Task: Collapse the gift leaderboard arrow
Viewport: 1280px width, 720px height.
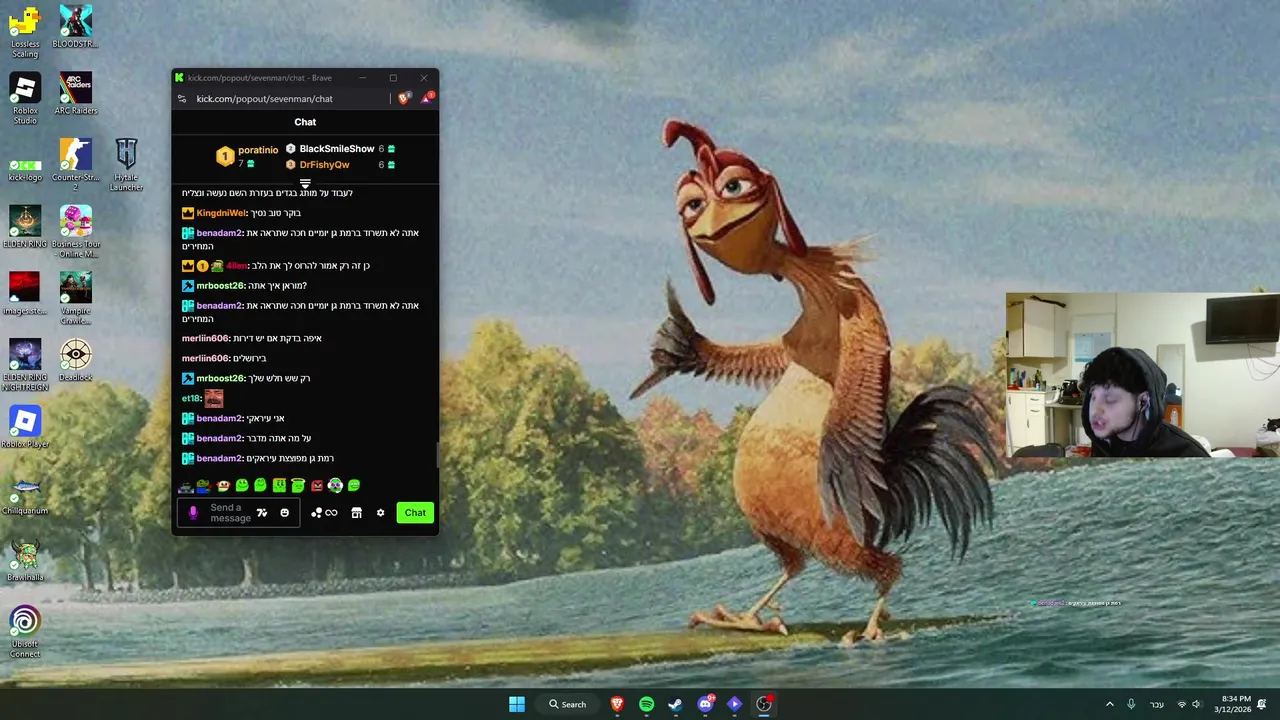Action: click(x=305, y=183)
